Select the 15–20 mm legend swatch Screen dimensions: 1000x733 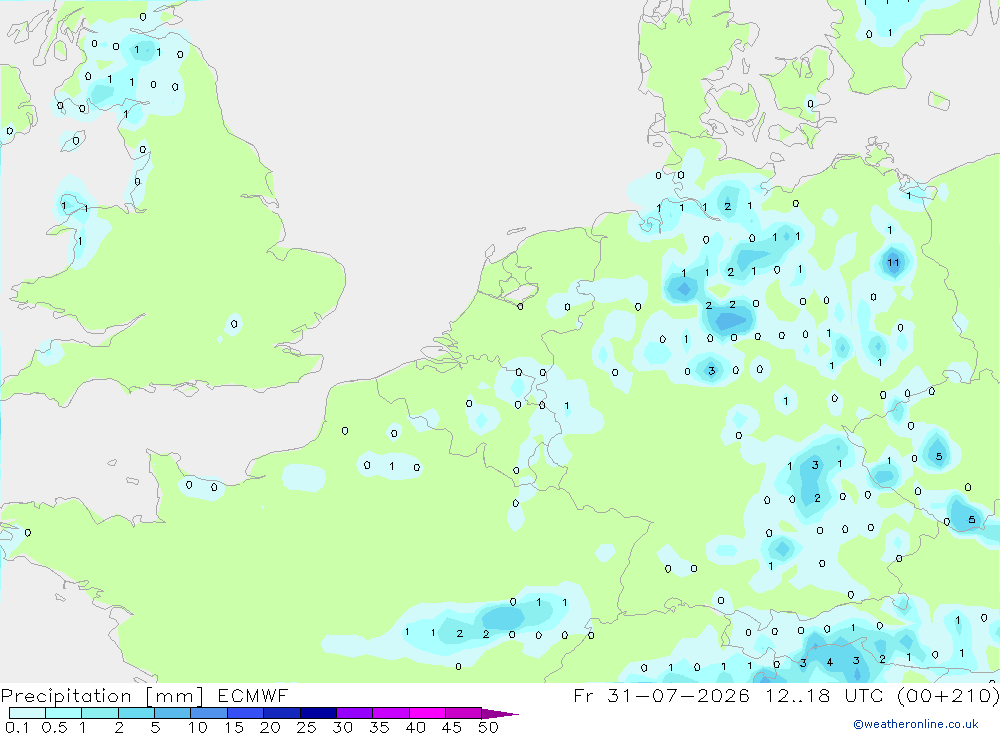click(x=245, y=713)
